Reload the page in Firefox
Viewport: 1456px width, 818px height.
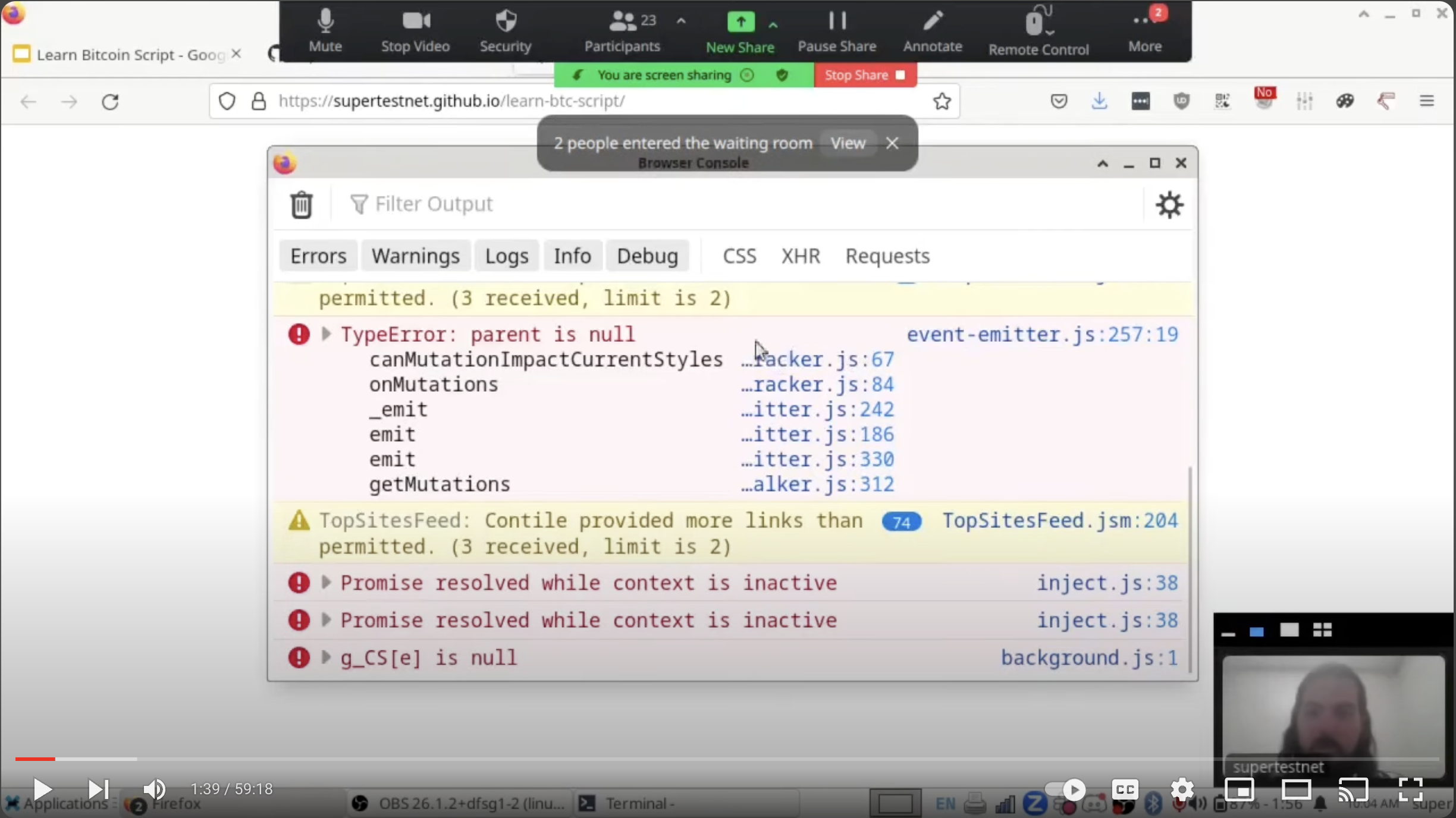point(110,102)
